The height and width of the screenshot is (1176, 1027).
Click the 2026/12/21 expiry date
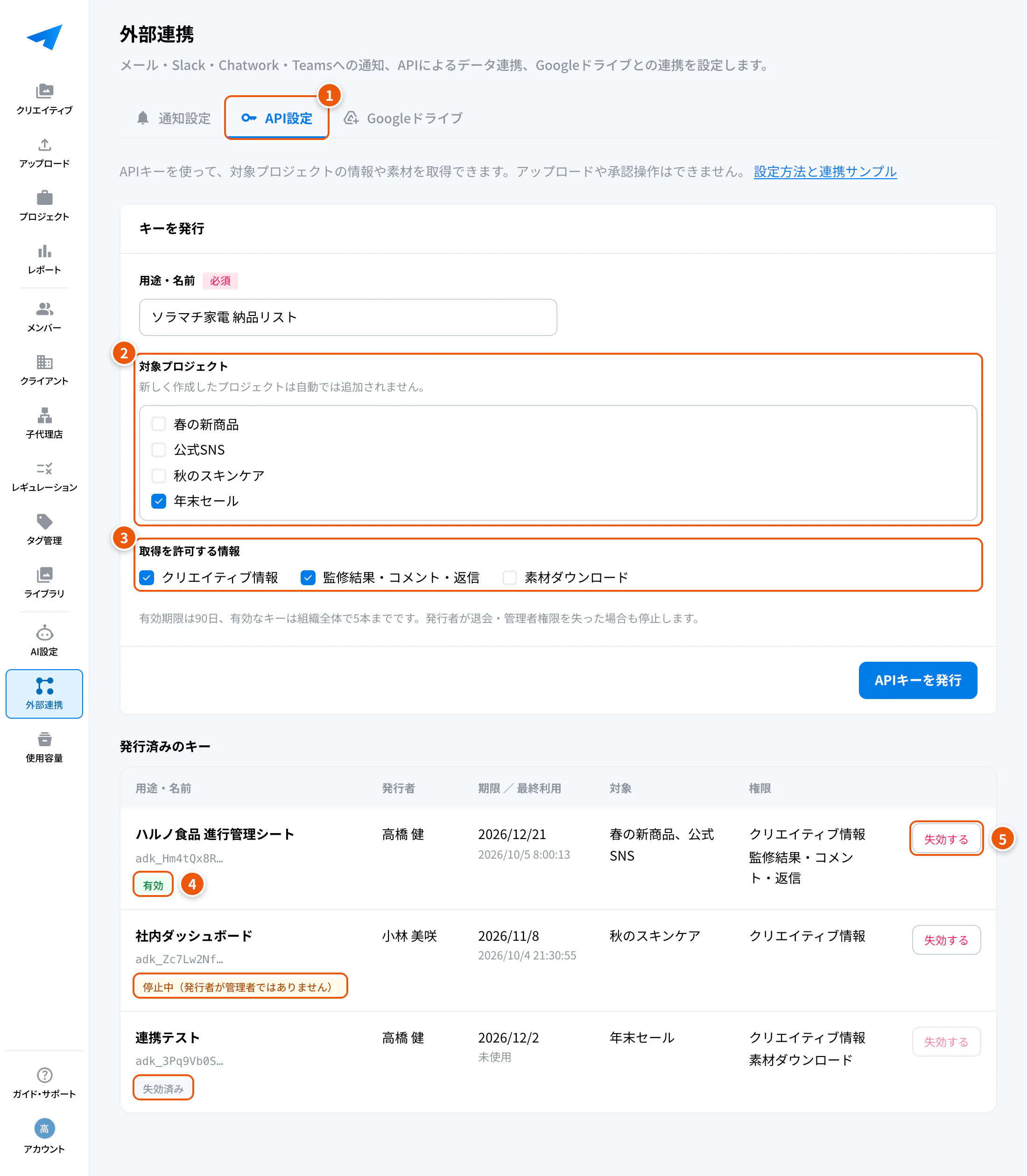click(512, 834)
